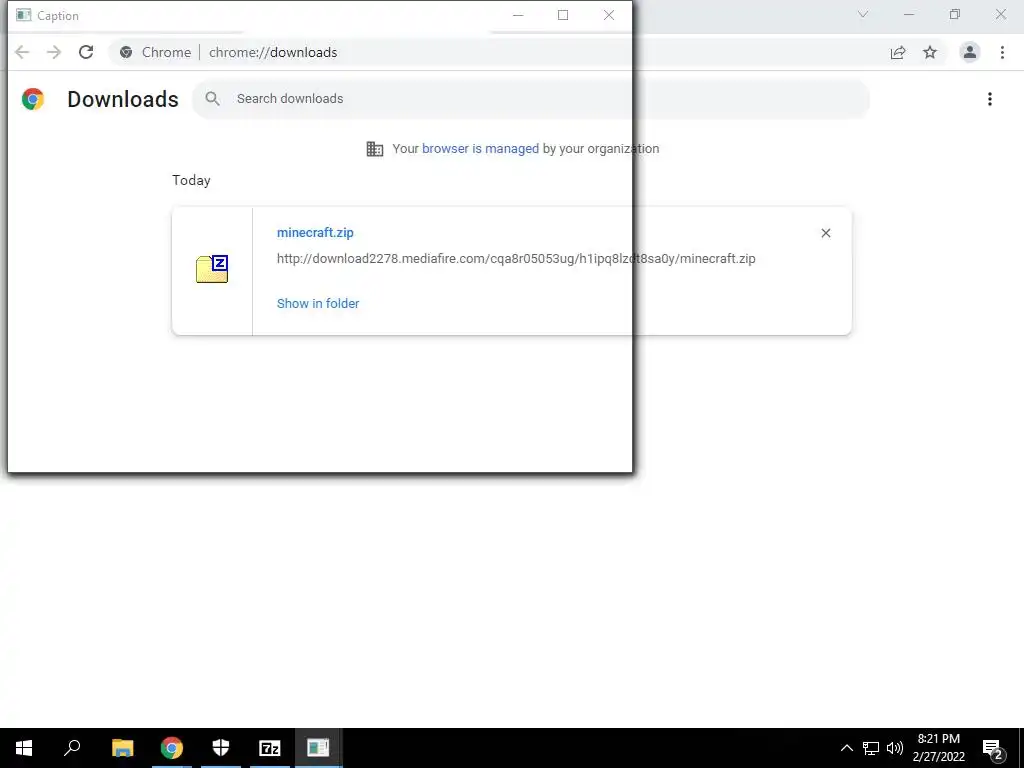This screenshot has height=768, width=1024.
Task: Click the Caption app taskbar icon
Action: click(x=319, y=748)
